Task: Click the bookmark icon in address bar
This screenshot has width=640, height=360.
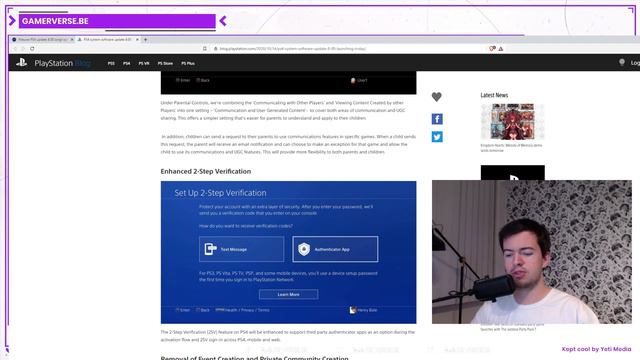Action: [x=205, y=49]
